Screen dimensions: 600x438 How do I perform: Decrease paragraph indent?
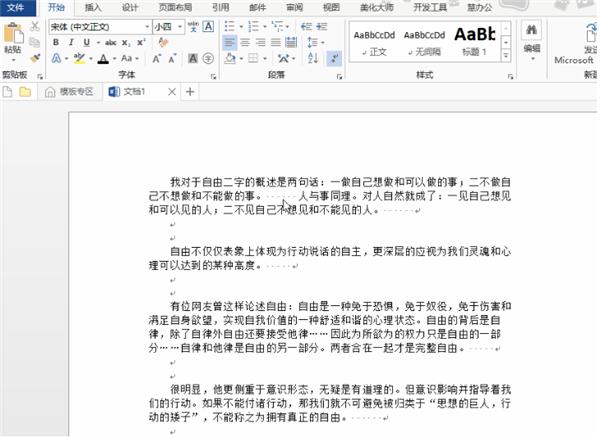(x=306, y=26)
